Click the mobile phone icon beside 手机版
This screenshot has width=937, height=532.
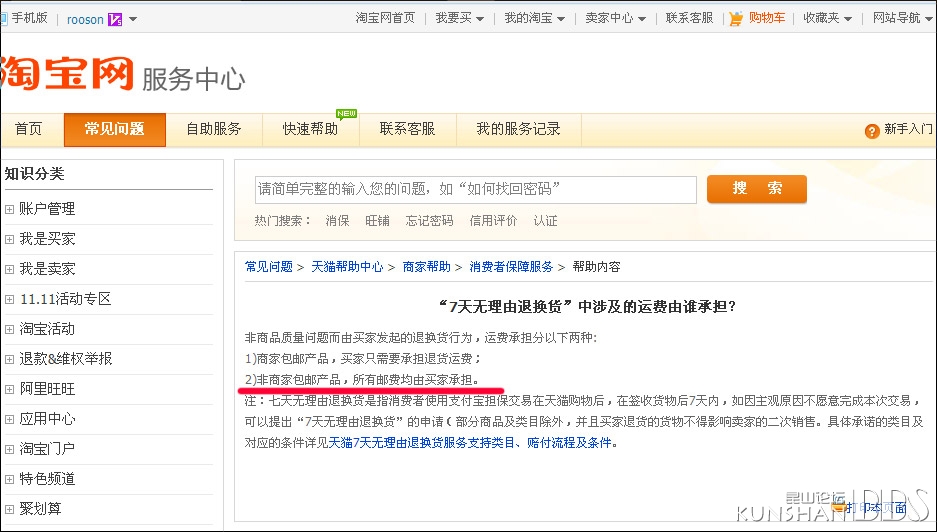pos(4,19)
